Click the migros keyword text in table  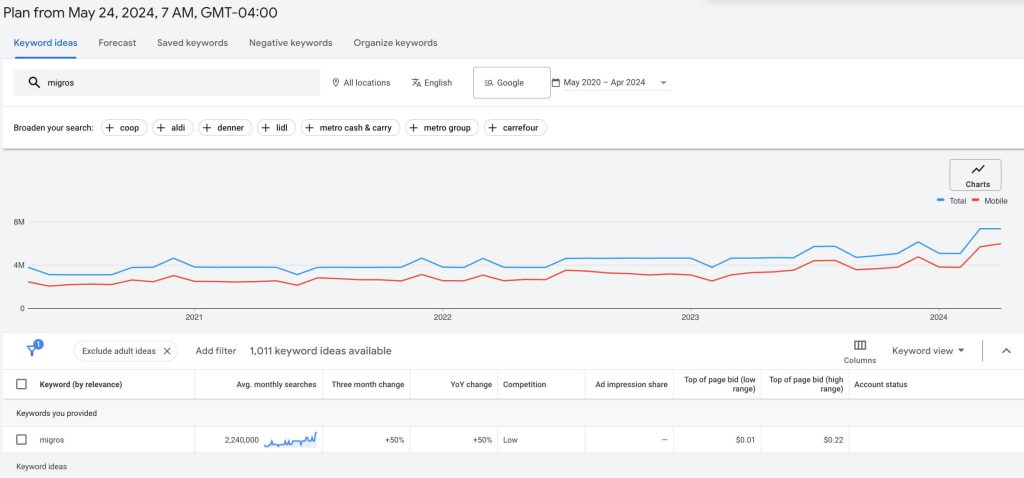[x=52, y=440]
